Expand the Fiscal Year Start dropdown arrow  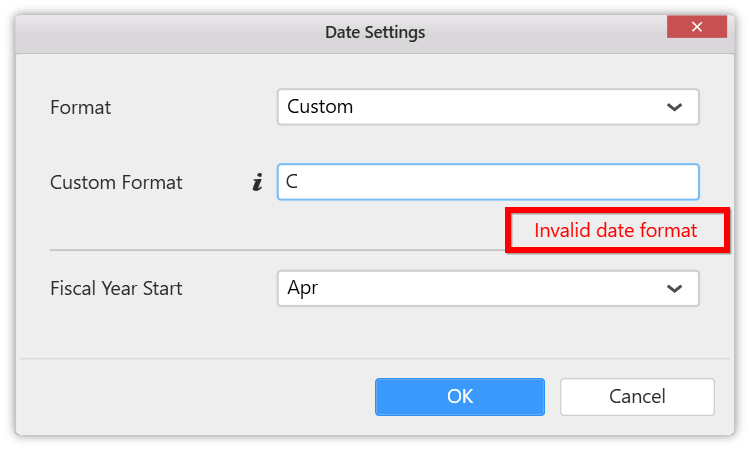click(674, 289)
